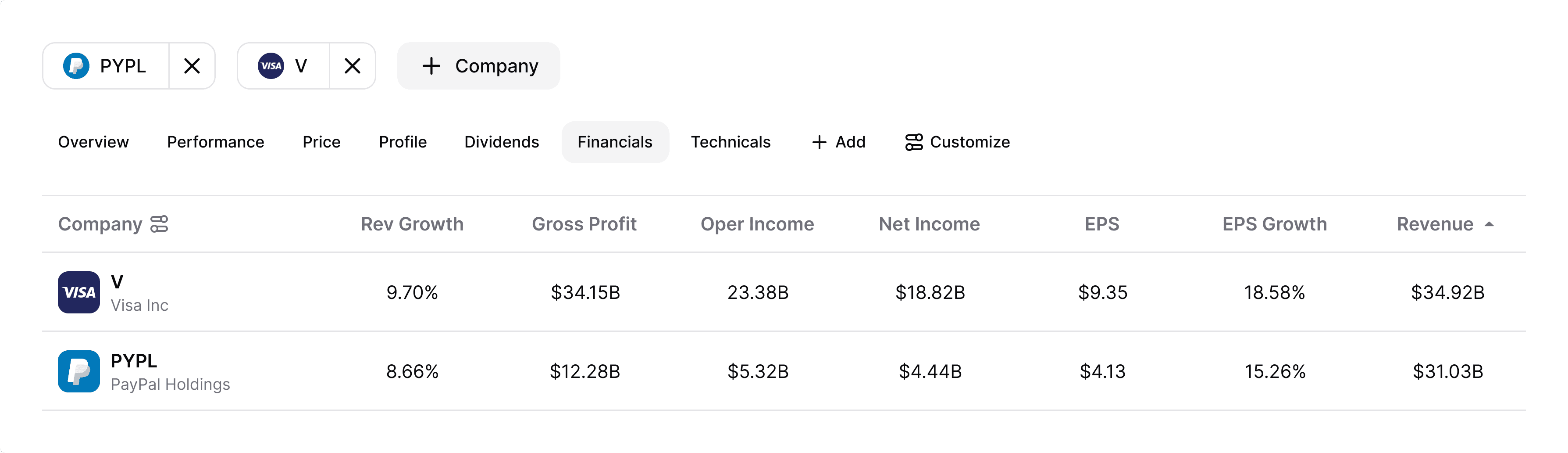
Task: Open the Visa Inc row link
Action: tap(139, 305)
